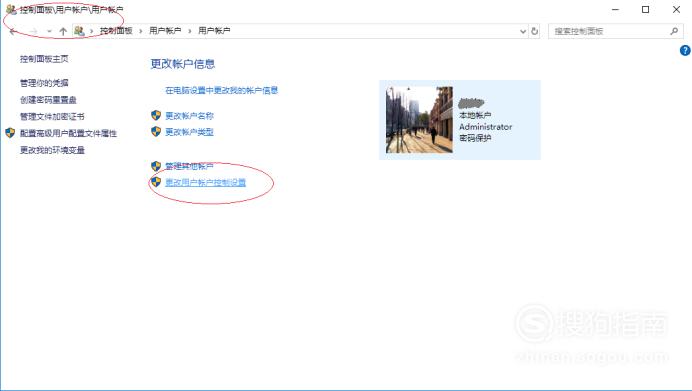The height and width of the screenshot is (391, 692).
Task: Open 更改帐户名称 link
Action: (189, 116)
